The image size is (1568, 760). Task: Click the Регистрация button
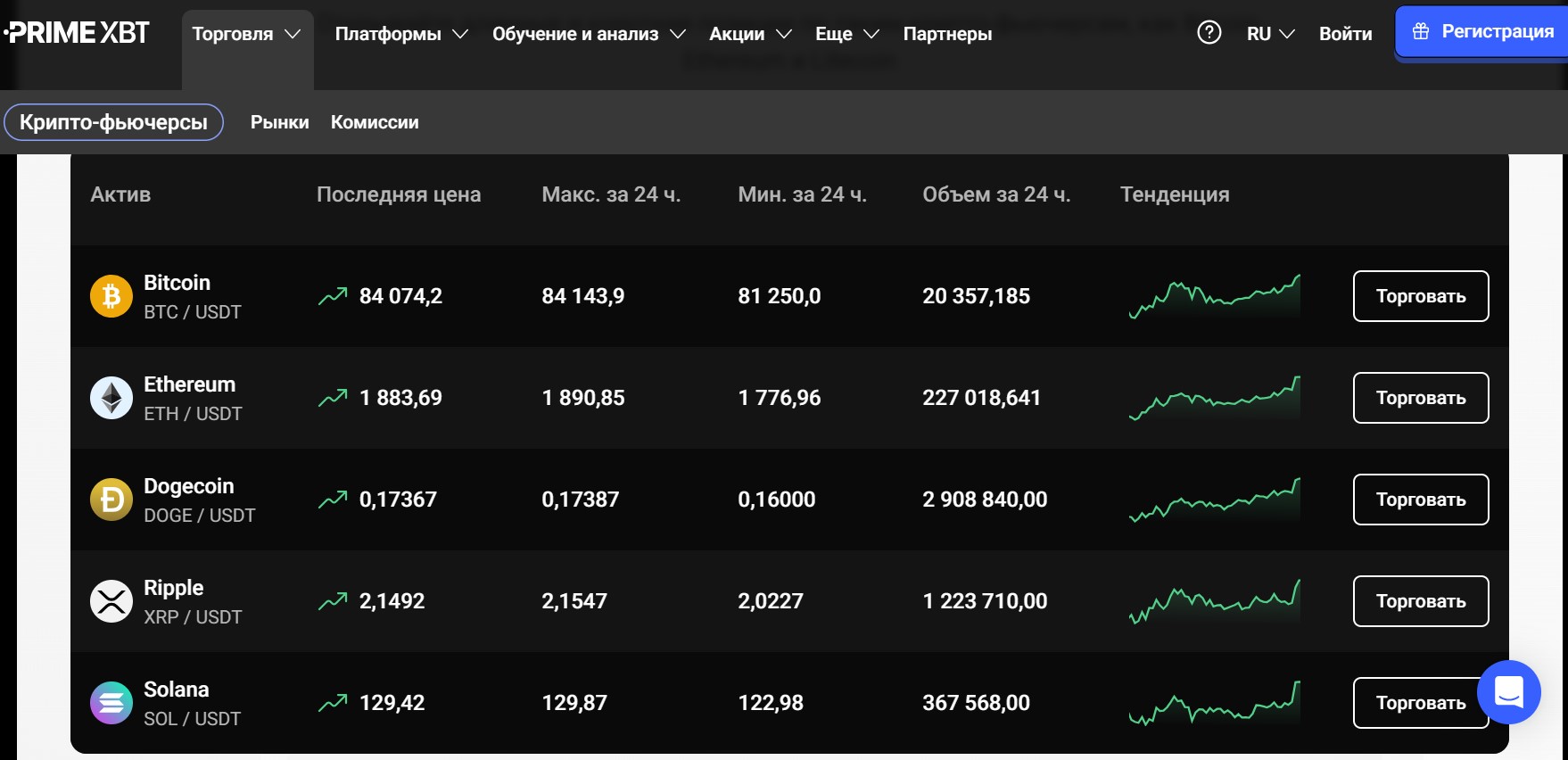[x=1482, y=32]
